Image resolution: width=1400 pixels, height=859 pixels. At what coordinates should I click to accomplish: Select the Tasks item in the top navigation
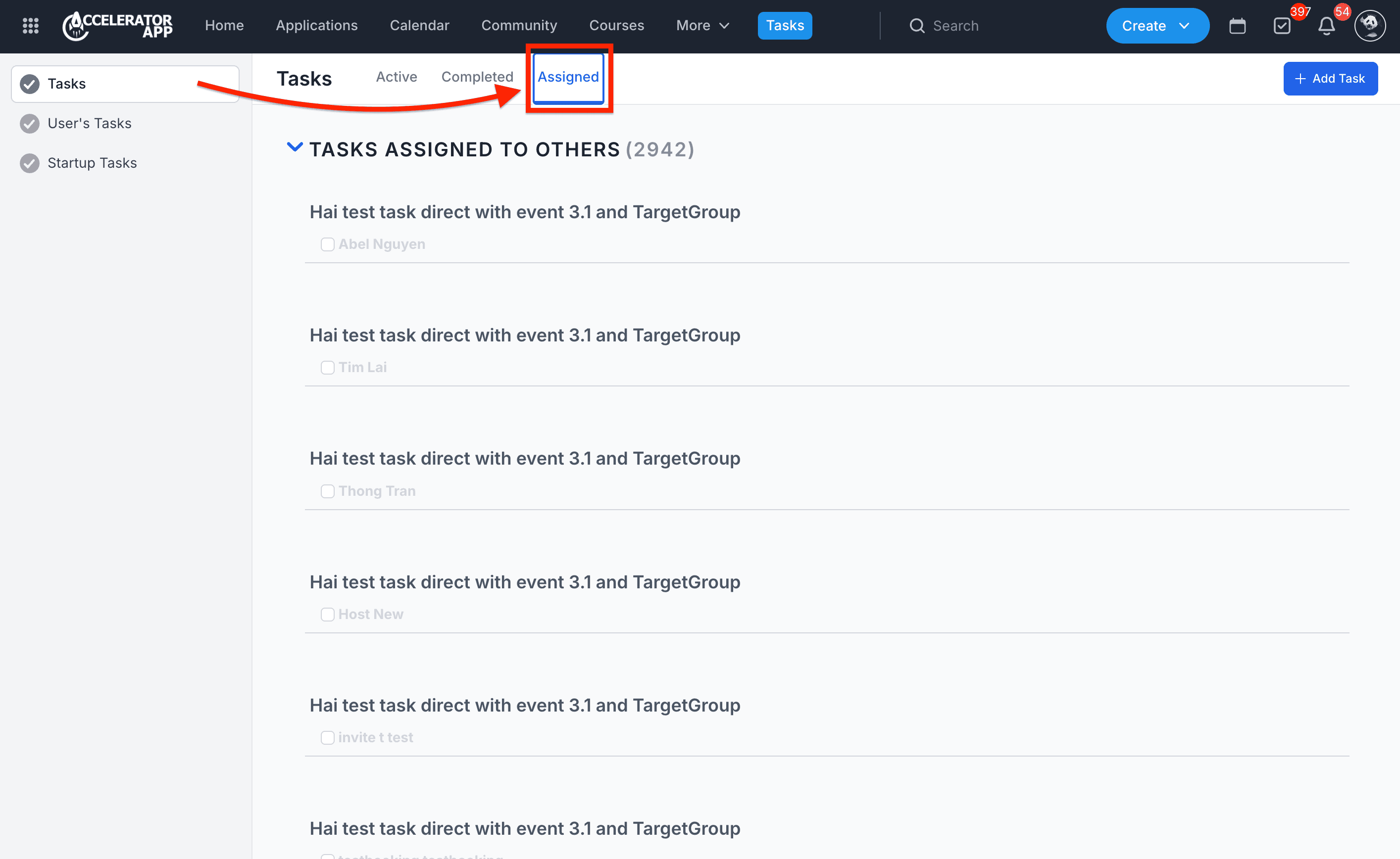(785, 26)
